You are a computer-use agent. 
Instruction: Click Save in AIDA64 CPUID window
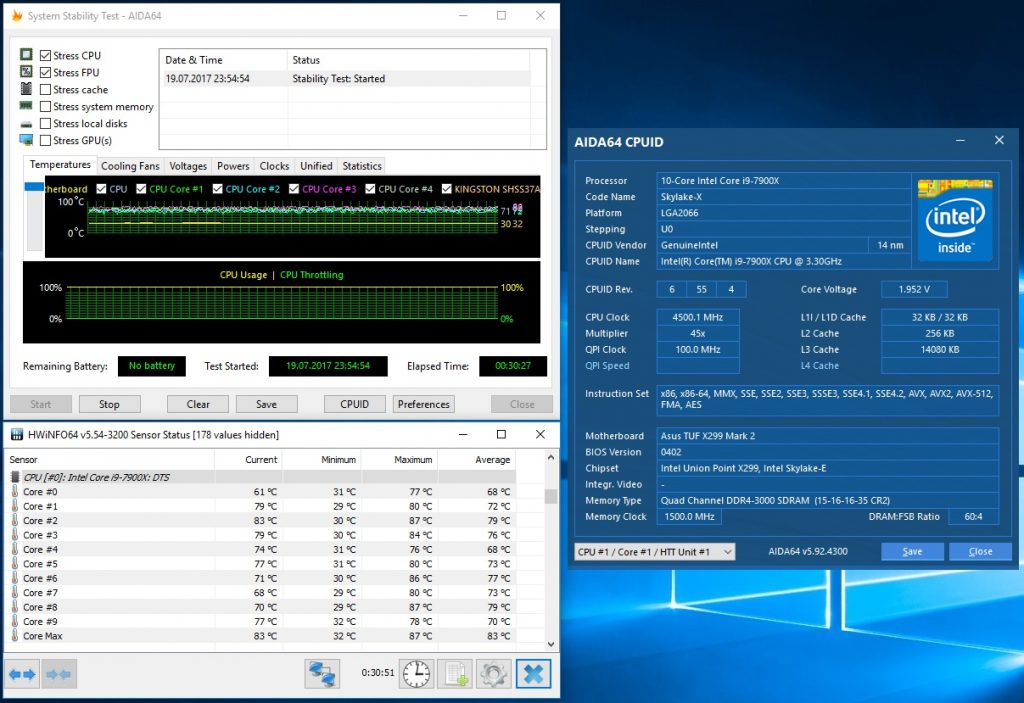(912, 551)
